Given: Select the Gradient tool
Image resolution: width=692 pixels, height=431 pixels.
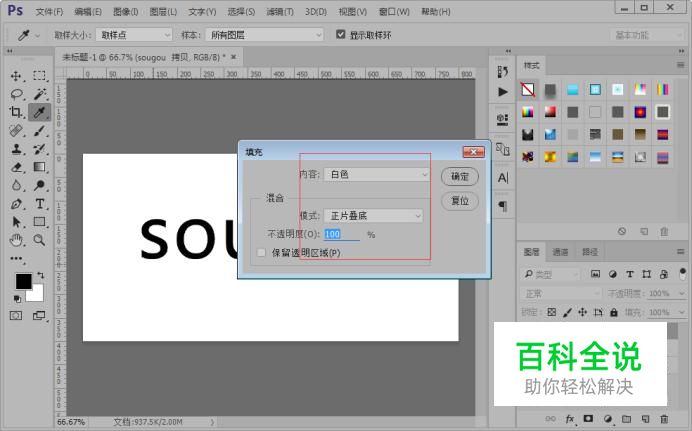Looking at the screenshot, I should 39,167.
